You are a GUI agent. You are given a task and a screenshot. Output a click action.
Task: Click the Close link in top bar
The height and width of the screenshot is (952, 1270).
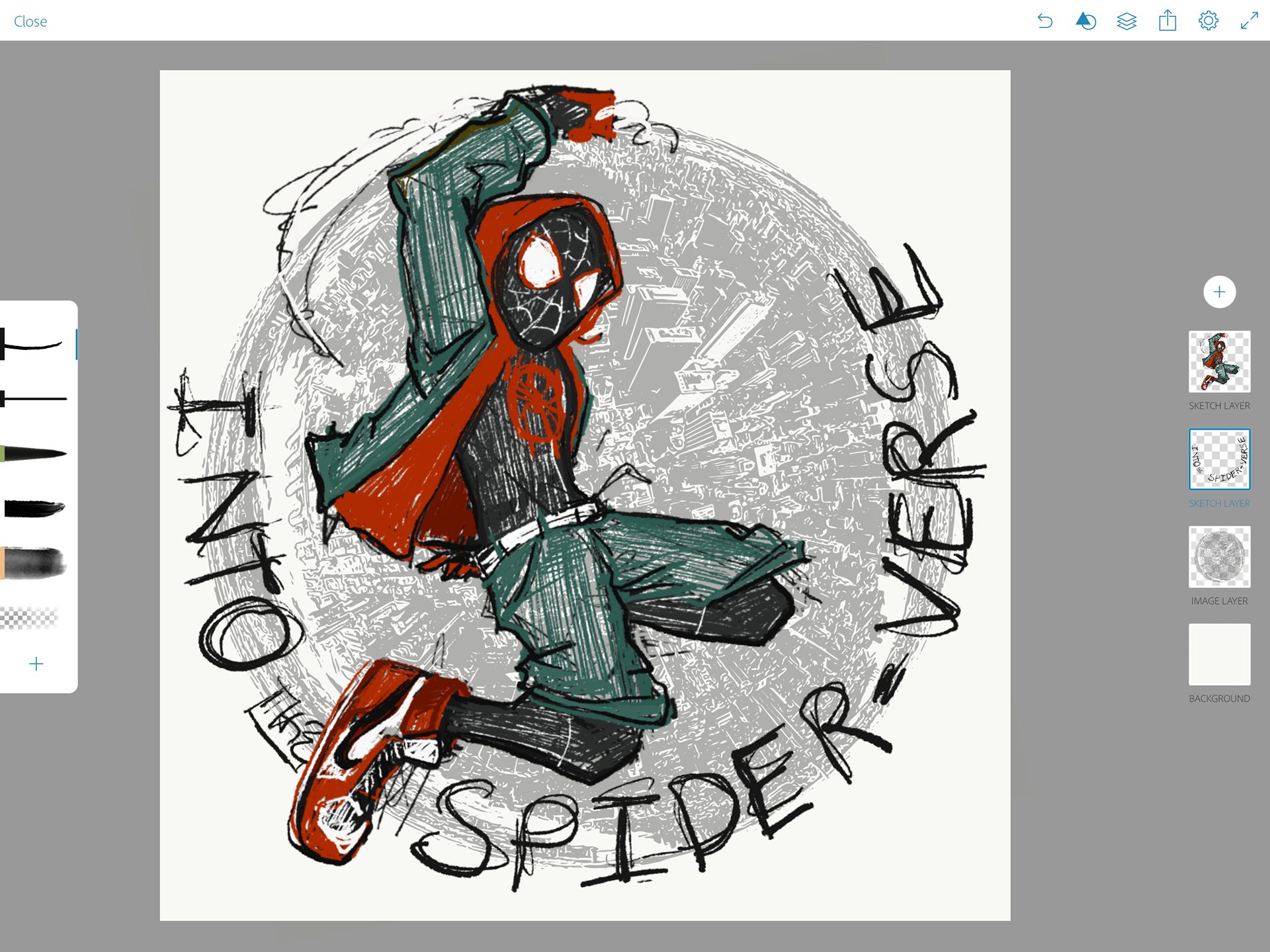[30, 21]
